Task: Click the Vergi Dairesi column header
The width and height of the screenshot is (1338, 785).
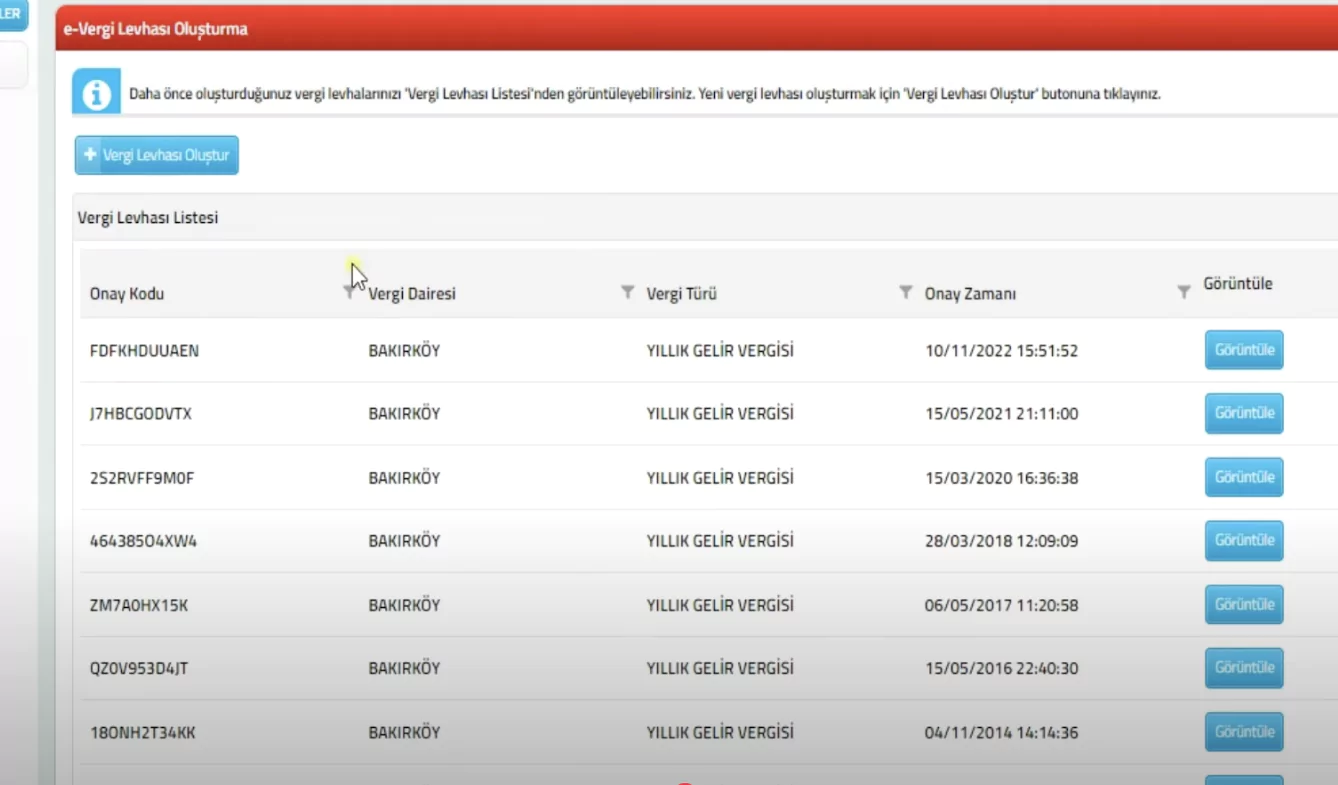Action: click(412, 294)
